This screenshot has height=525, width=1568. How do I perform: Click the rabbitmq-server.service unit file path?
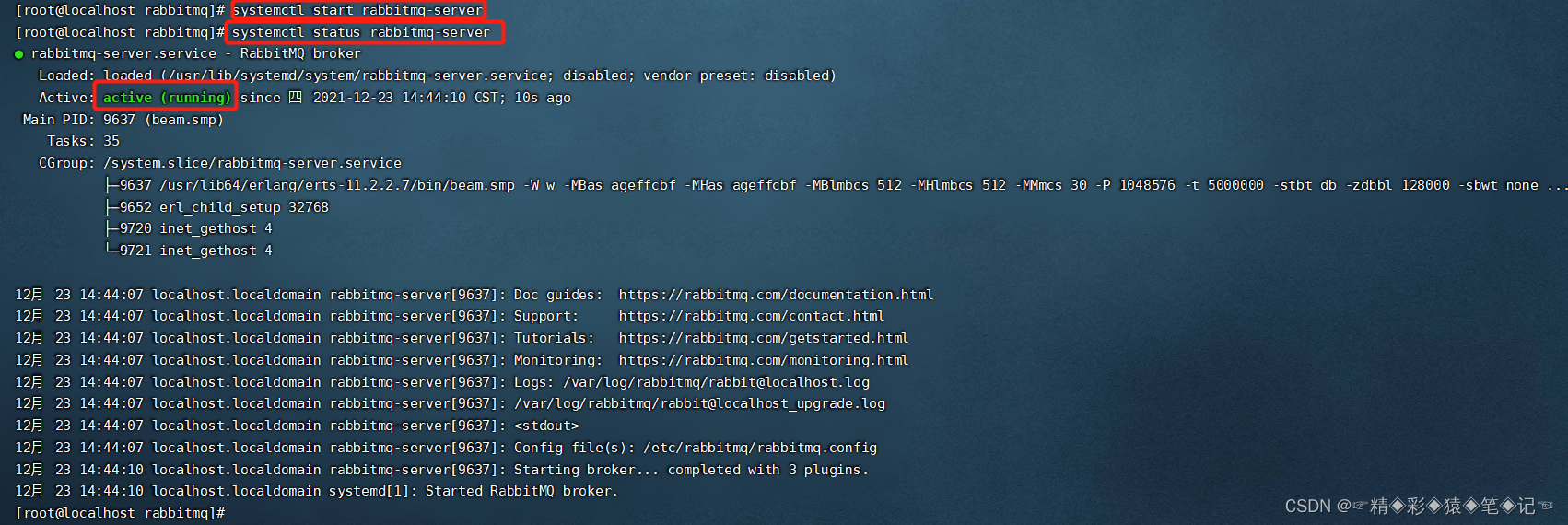tap(357, 76)
